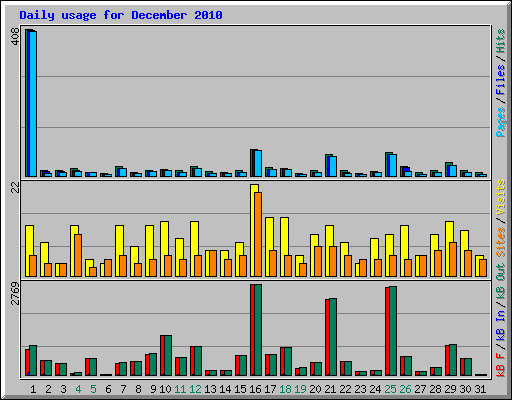The width and height of the screenshot is (512, 400).
Task: Click the chart title 'Daily usage for December 2010'
Action: 121,15
